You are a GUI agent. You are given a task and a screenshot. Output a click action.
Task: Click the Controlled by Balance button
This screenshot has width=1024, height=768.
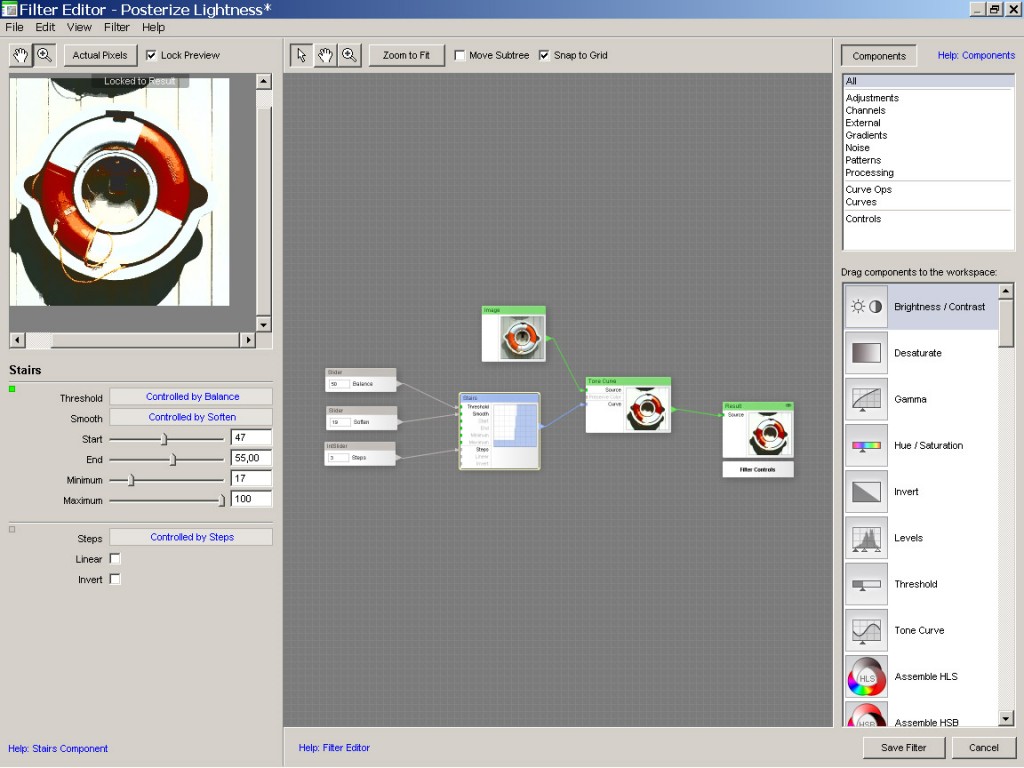[x=191, y=396]
